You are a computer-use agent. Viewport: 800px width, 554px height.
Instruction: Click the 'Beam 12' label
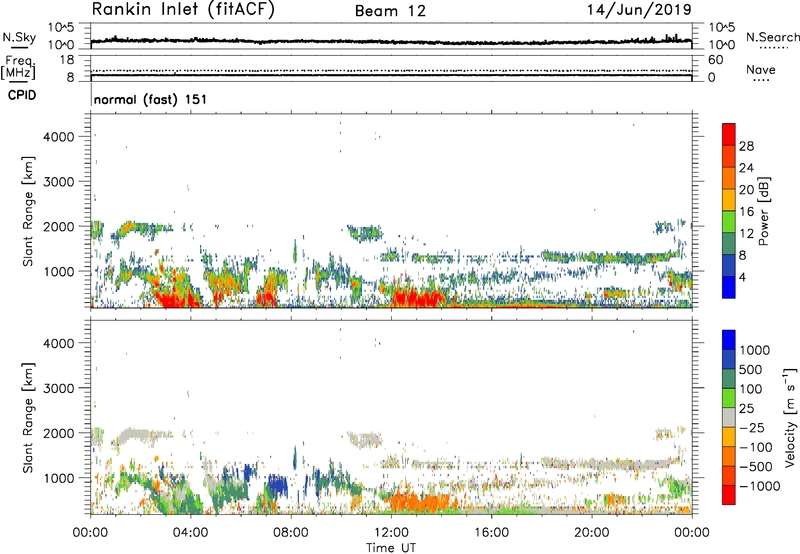(390, 11)
